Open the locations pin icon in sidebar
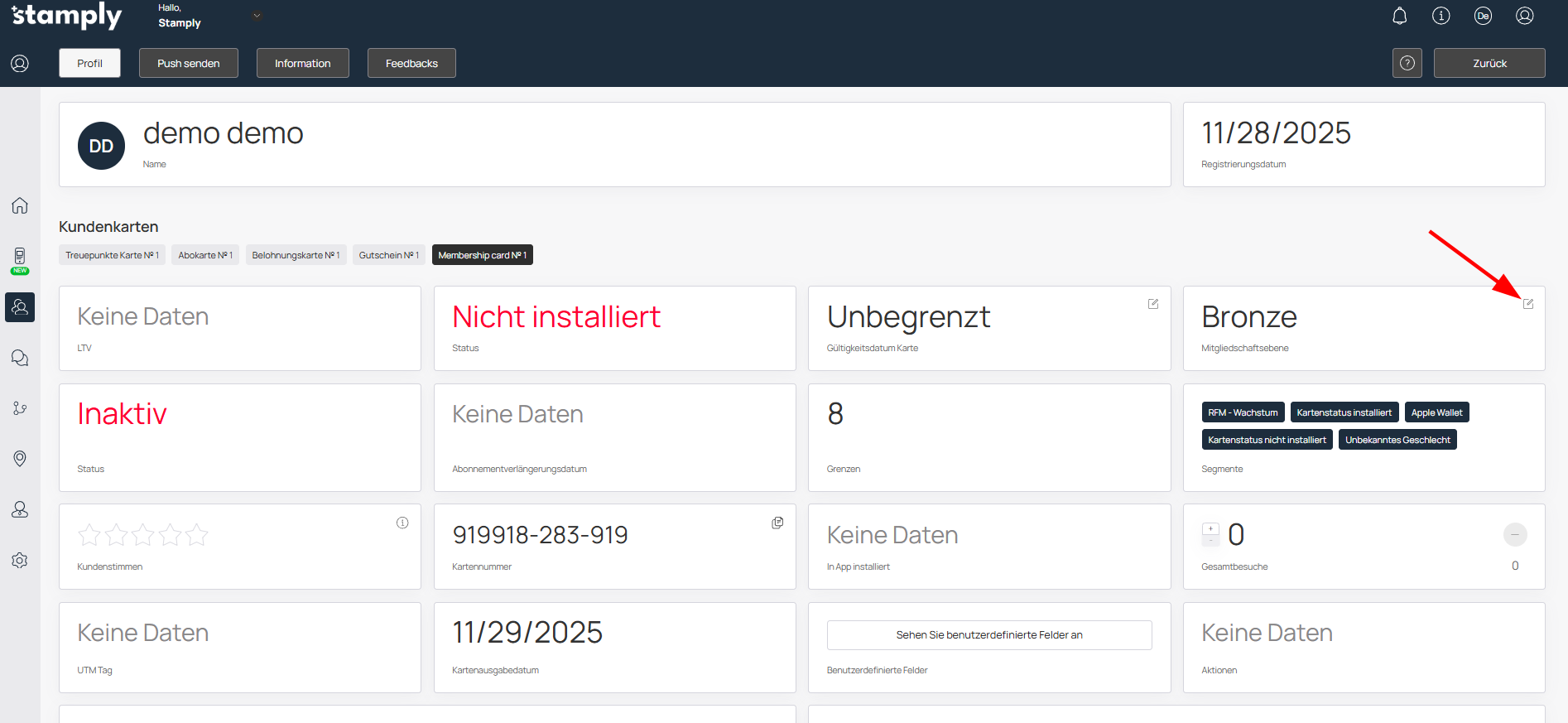 pos(20,459)
